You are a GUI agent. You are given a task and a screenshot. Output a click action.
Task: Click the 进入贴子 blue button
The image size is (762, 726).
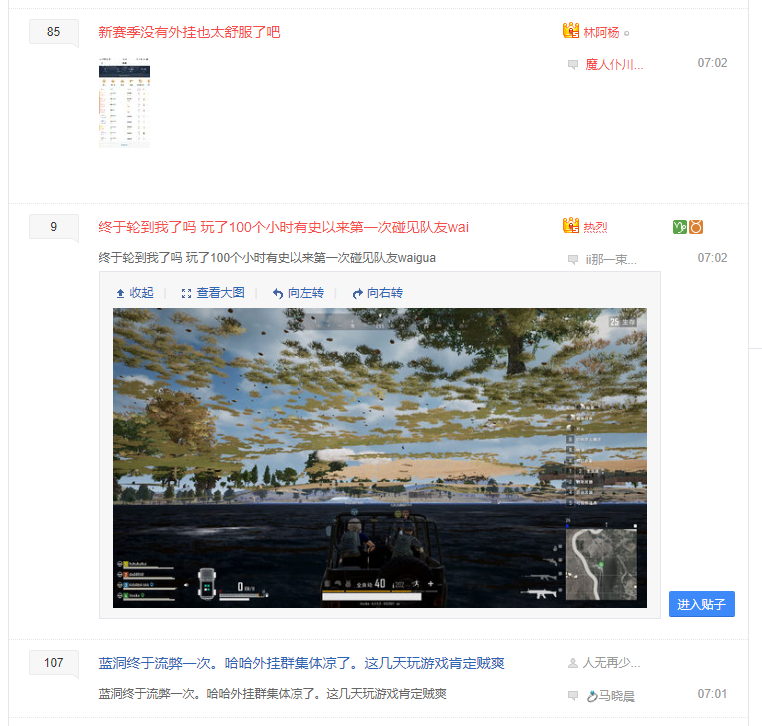[x=701, y=604]
